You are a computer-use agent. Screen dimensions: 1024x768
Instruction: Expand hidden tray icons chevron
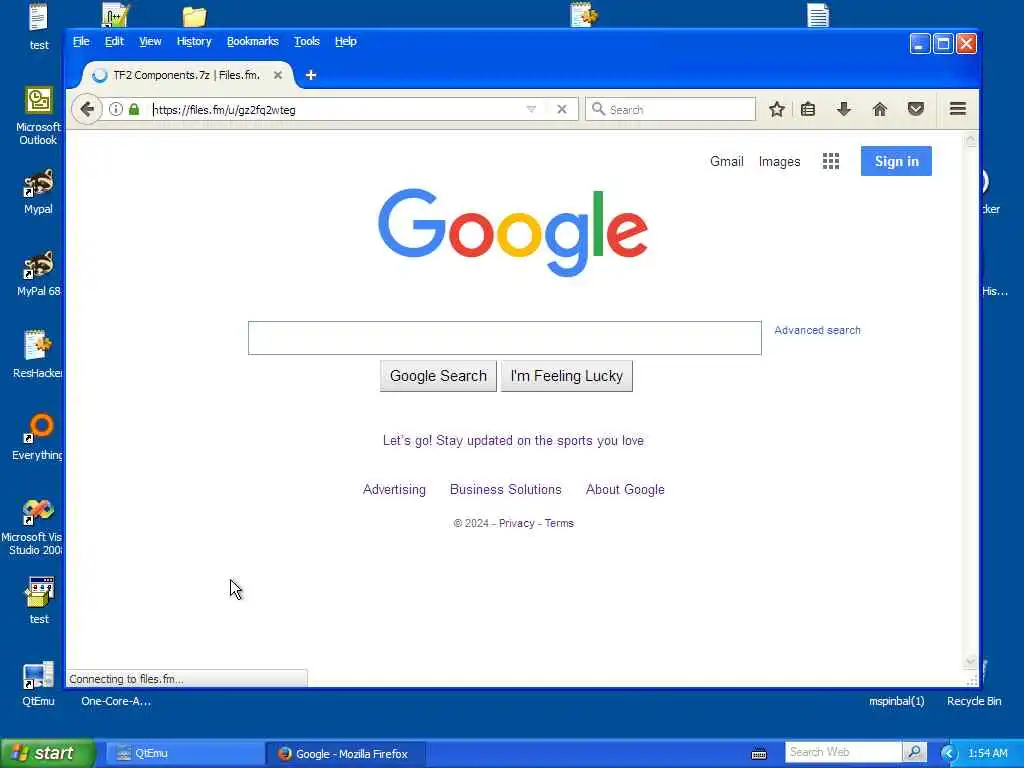coord(948,754)
